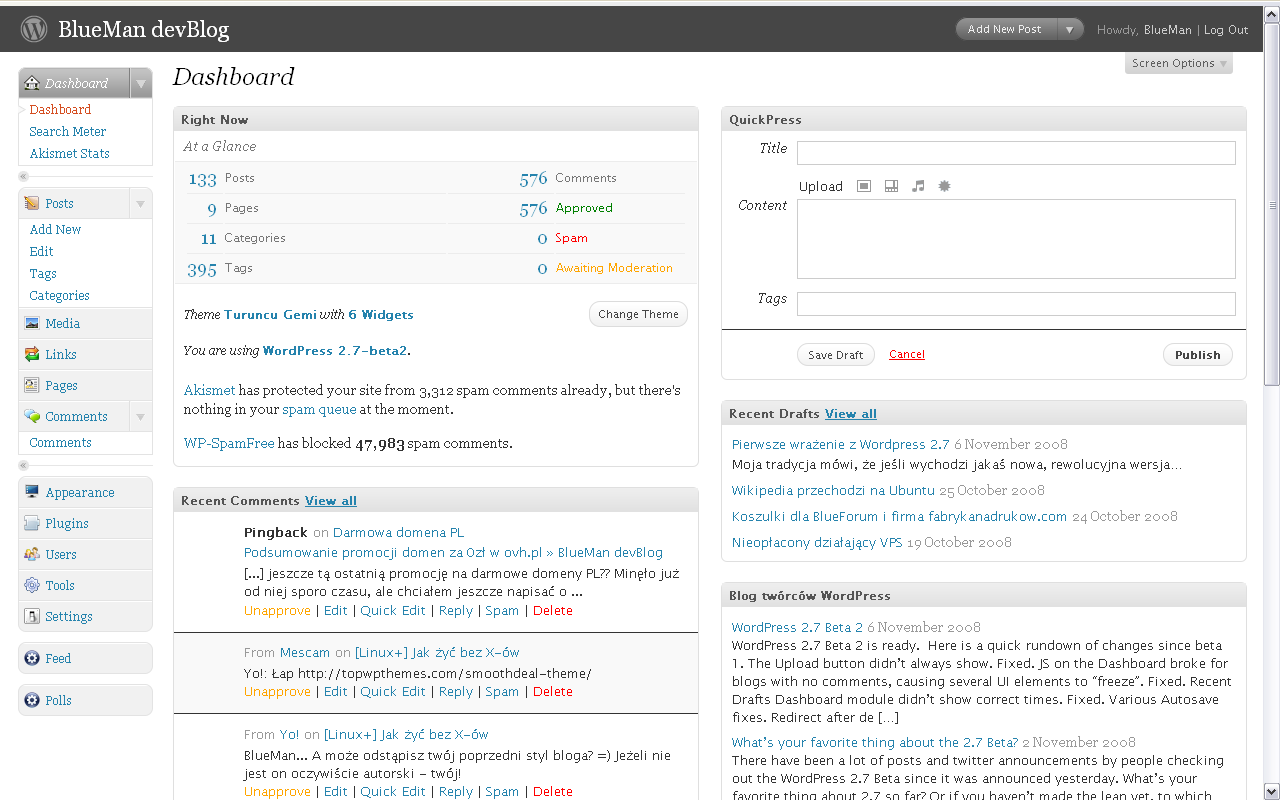Viewport: 1280px width, 800px height.
Task: Click the Dashboard house icon in sidebar
Action: [32, 83]
